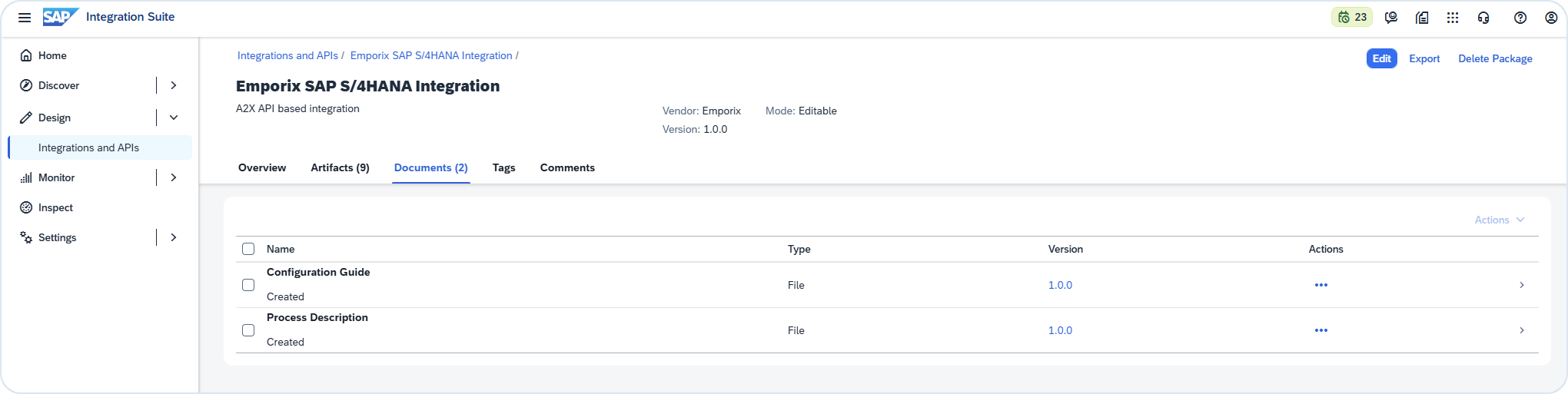Open the user profile icon
The width and height of the screenshot is (1568, 394).
click(1551, 17)
